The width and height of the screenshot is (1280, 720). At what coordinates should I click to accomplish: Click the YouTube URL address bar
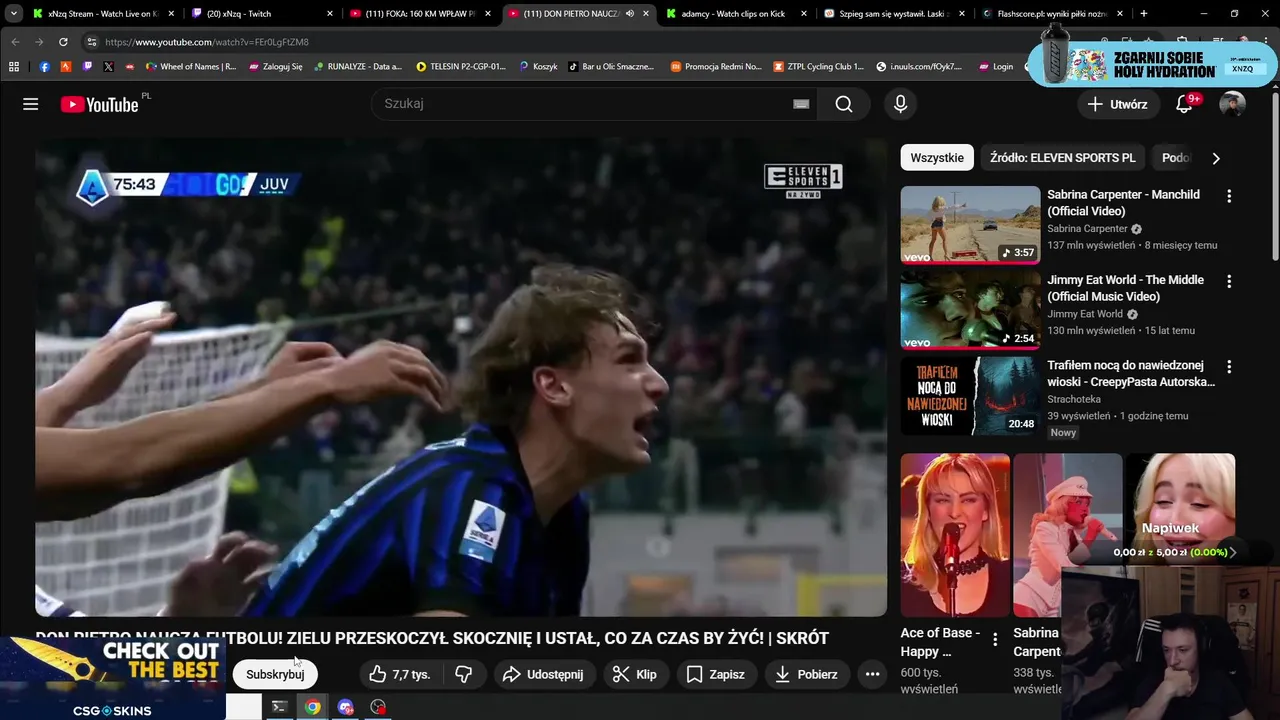pos(560,42)
